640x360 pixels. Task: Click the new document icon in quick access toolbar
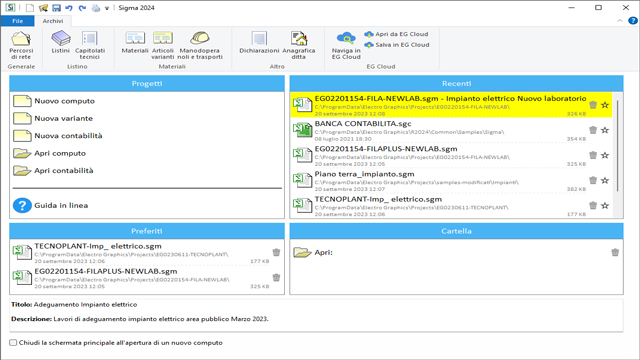pyautogui.click(x=30, y=8)
